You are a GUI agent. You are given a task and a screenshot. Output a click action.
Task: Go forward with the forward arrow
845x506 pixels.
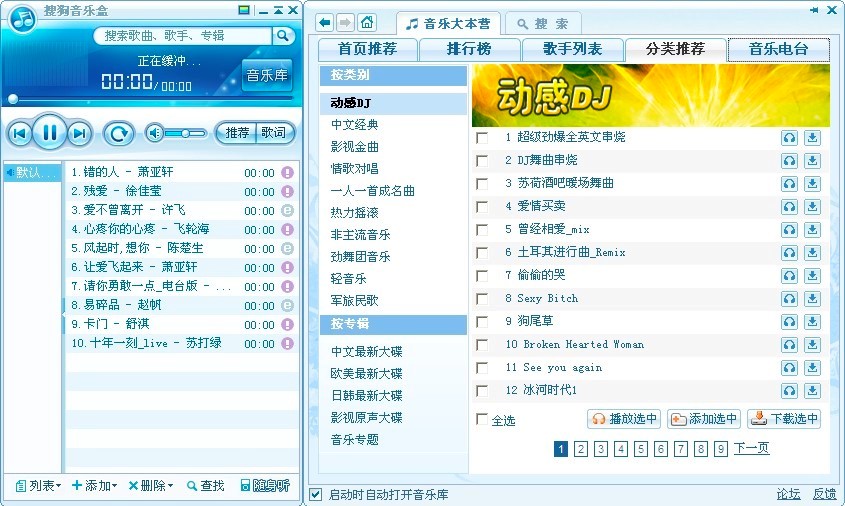[345, 23]
